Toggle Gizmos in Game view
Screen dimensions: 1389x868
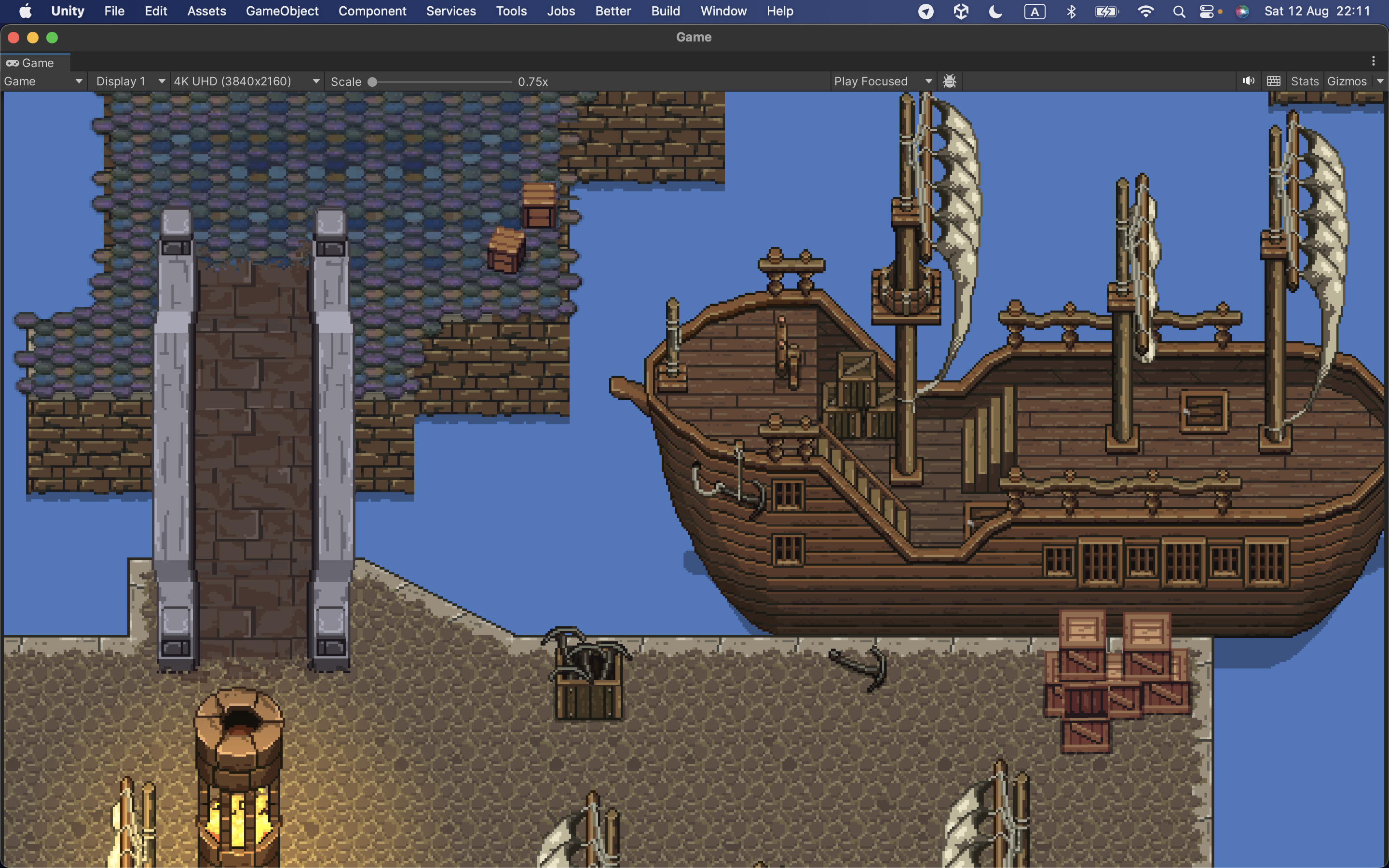1347,81
